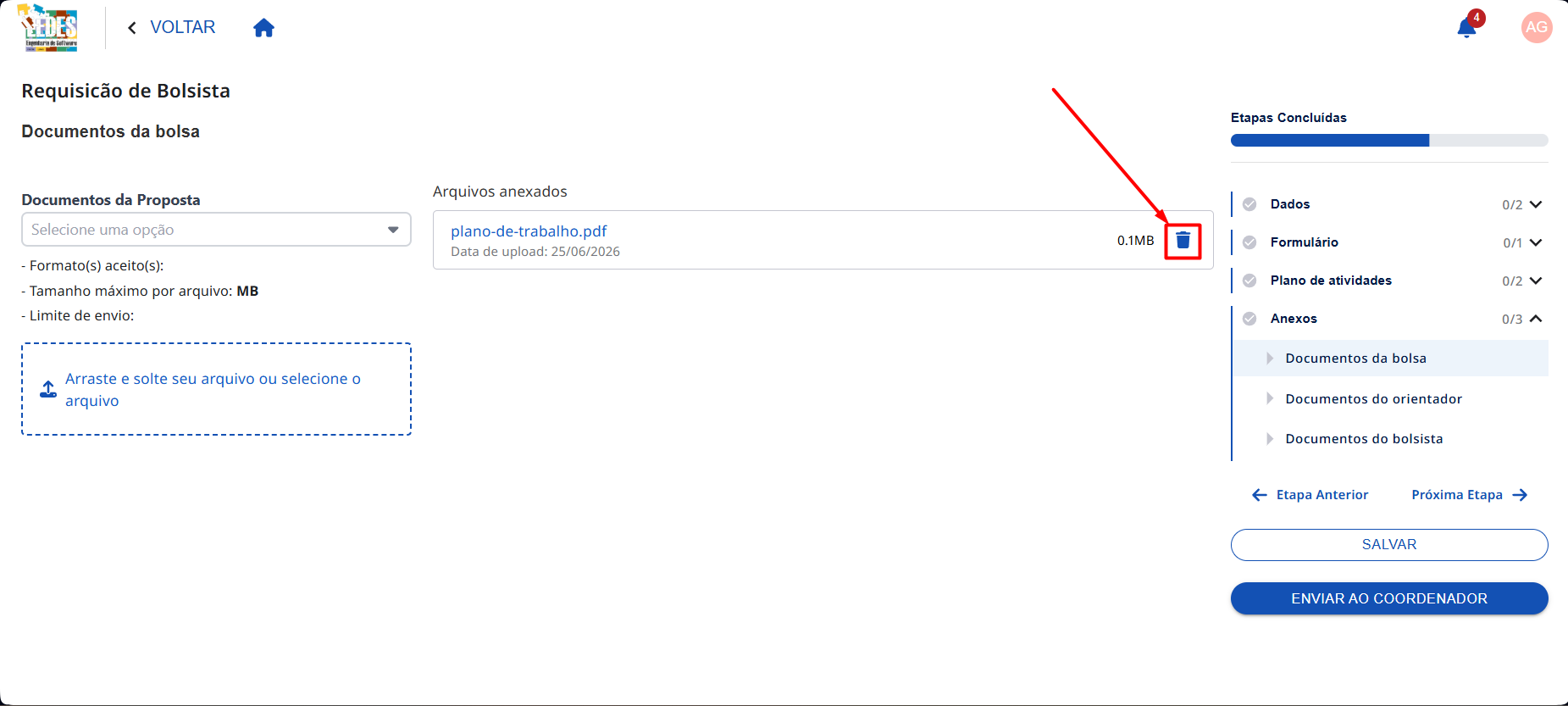
Task: Collapse the Anexos section chevron
Action: (1536, 319)
